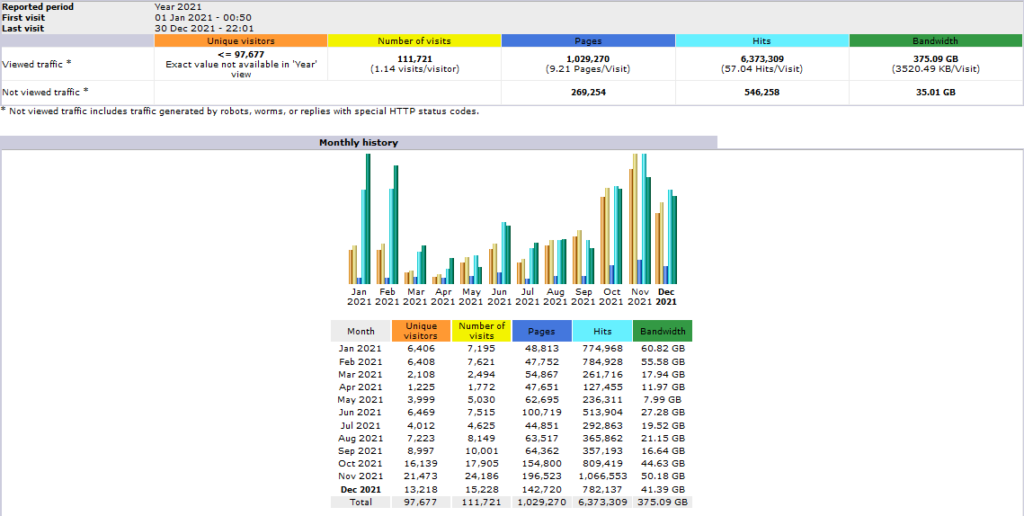The width and height of the screenshot is (1024, 516).
Task: Click the Month column header in monthly table
Action: coord(361,331)
